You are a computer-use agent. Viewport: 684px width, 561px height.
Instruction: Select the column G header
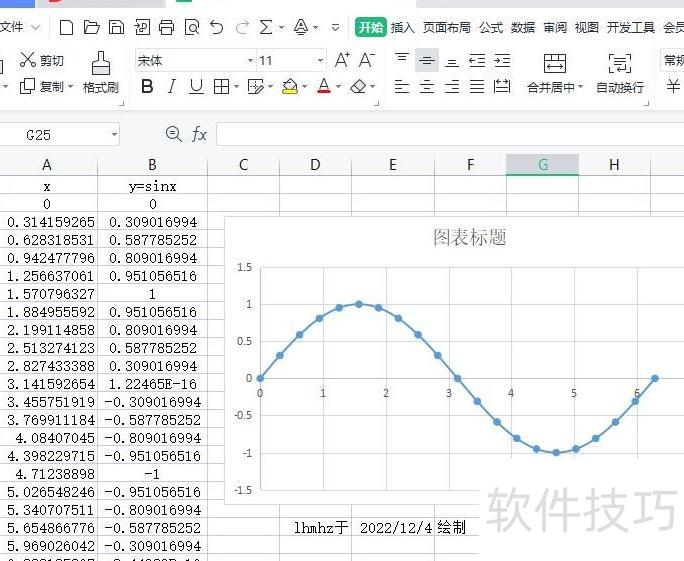pos(542,165)
